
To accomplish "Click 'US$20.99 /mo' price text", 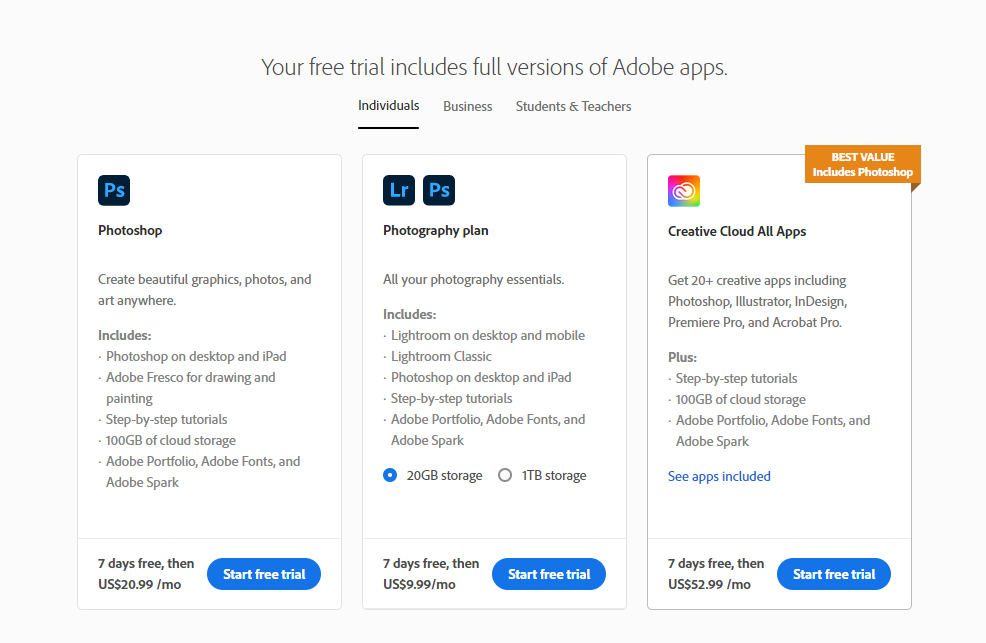I will [140, 585].
